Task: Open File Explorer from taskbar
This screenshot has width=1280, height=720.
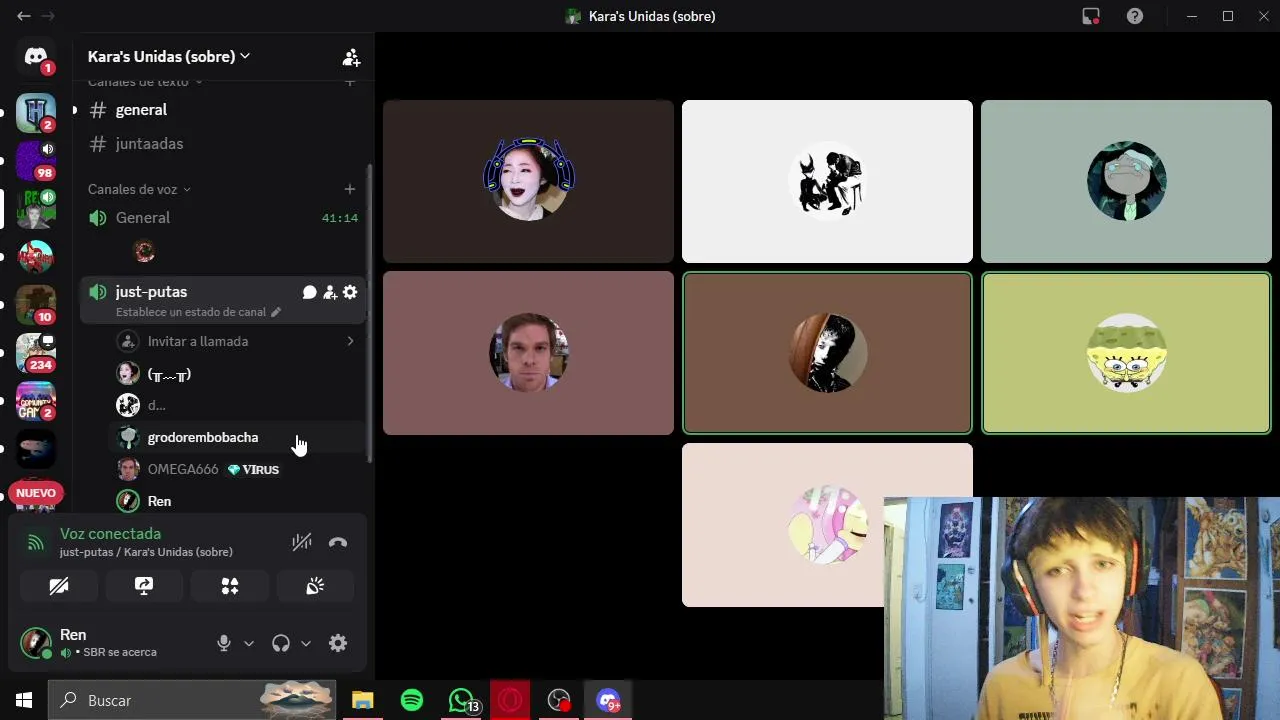Action: tap(362, 700)
